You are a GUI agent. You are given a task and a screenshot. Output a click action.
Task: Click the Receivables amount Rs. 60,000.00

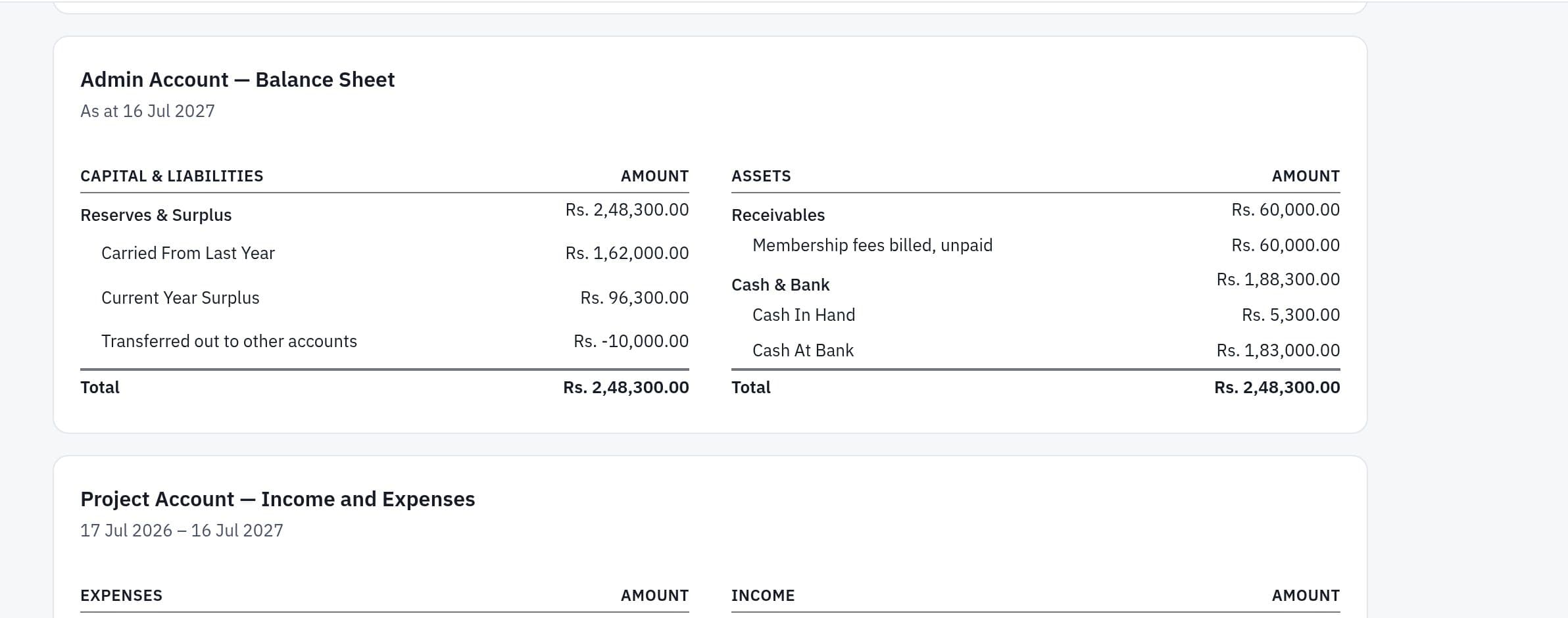click(1285, 210)
